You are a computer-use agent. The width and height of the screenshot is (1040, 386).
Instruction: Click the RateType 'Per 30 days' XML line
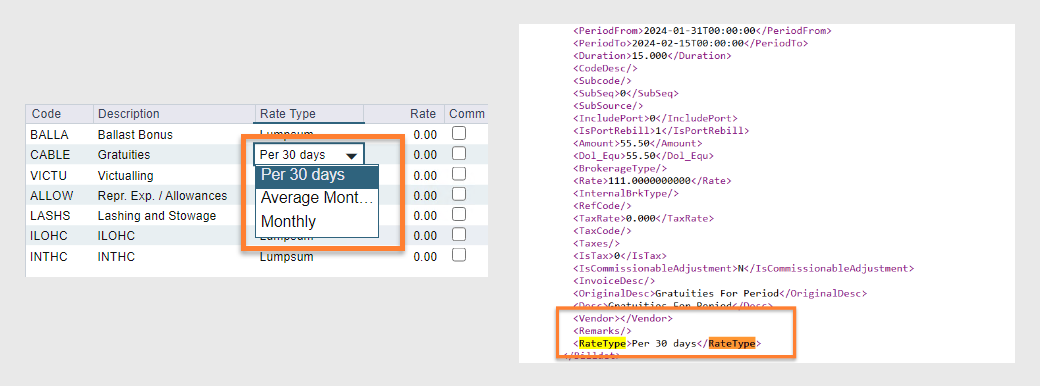point(667,344)
